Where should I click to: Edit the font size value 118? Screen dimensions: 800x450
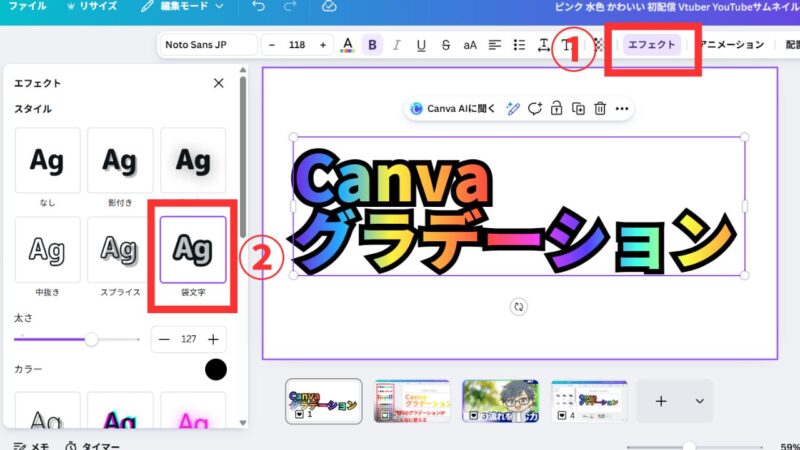tap(297, 45)
